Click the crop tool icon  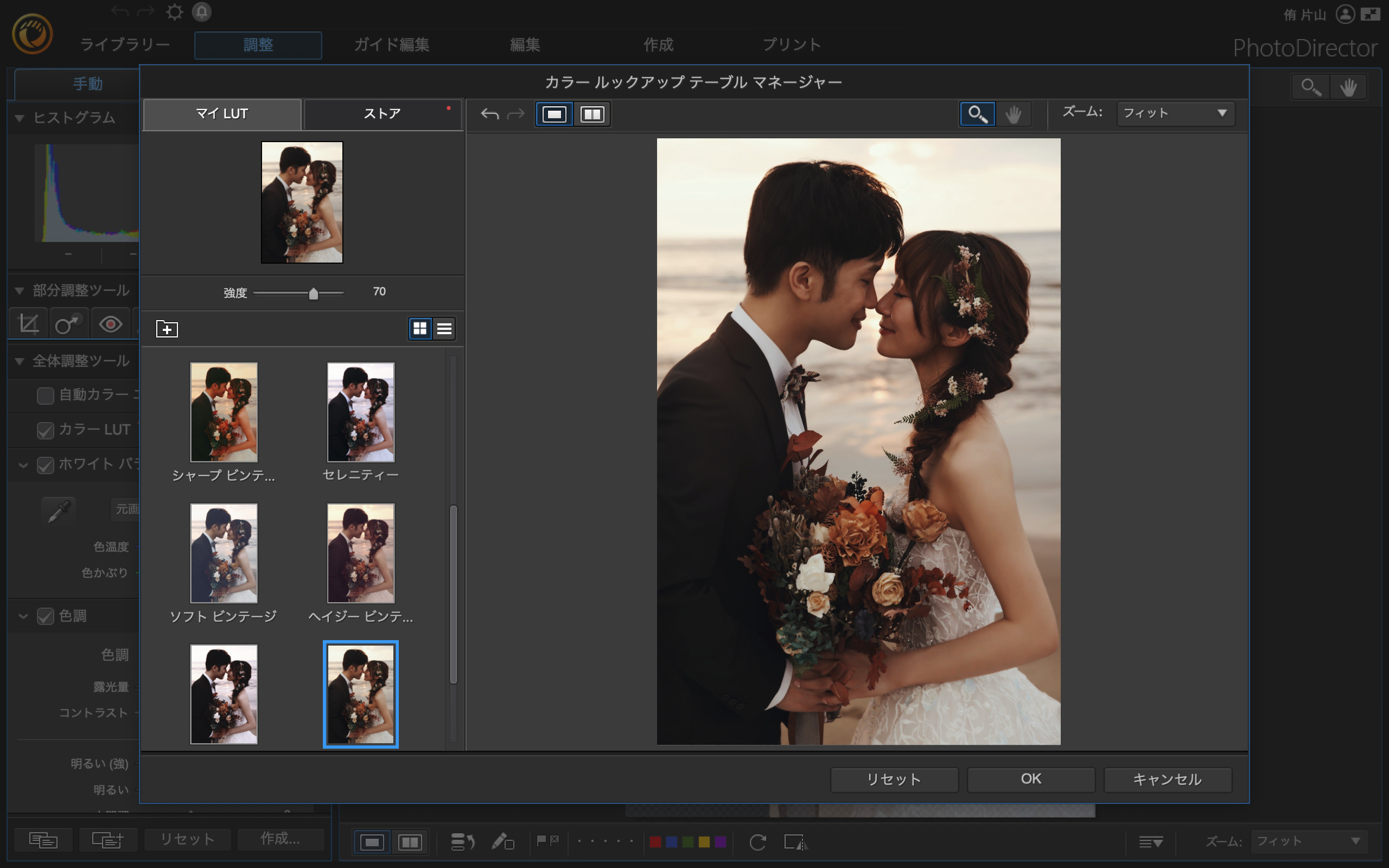click(29, 324)
